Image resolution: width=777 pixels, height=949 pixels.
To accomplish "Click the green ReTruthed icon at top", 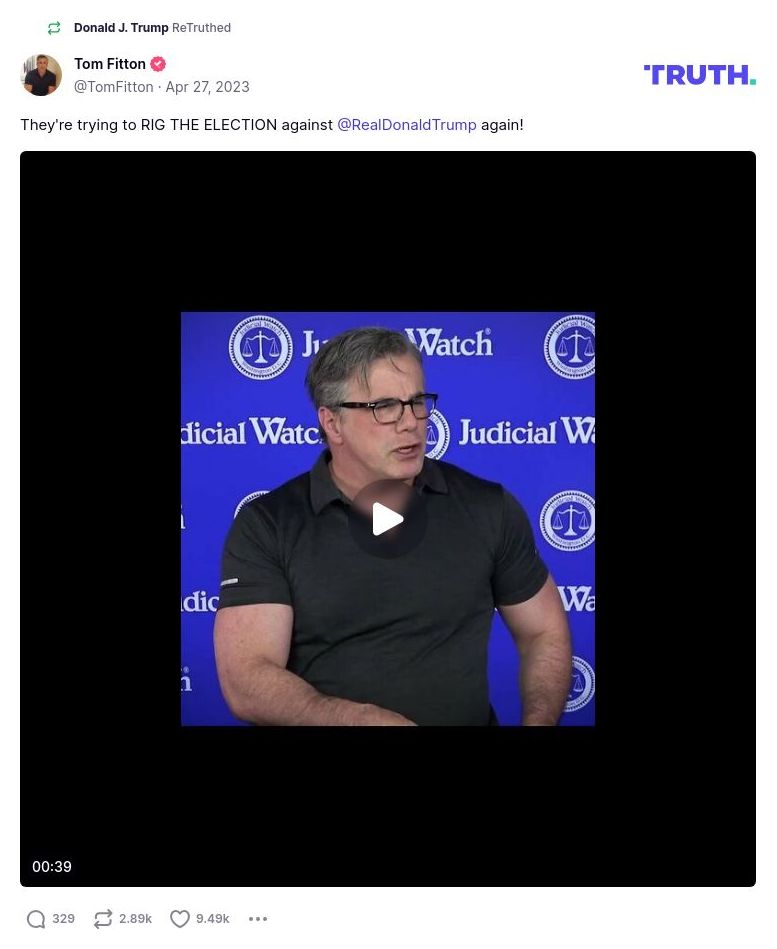I will click(54, 28).
